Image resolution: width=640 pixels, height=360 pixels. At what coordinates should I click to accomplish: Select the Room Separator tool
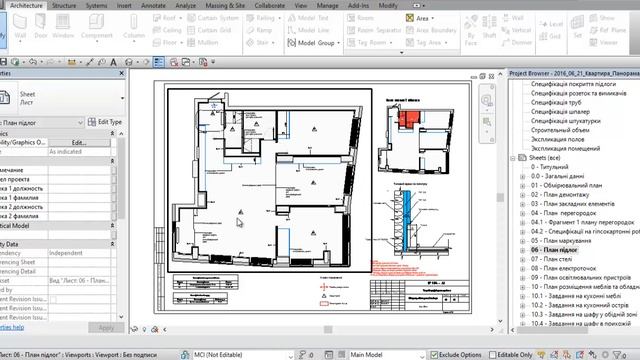[x=374, y=30]
